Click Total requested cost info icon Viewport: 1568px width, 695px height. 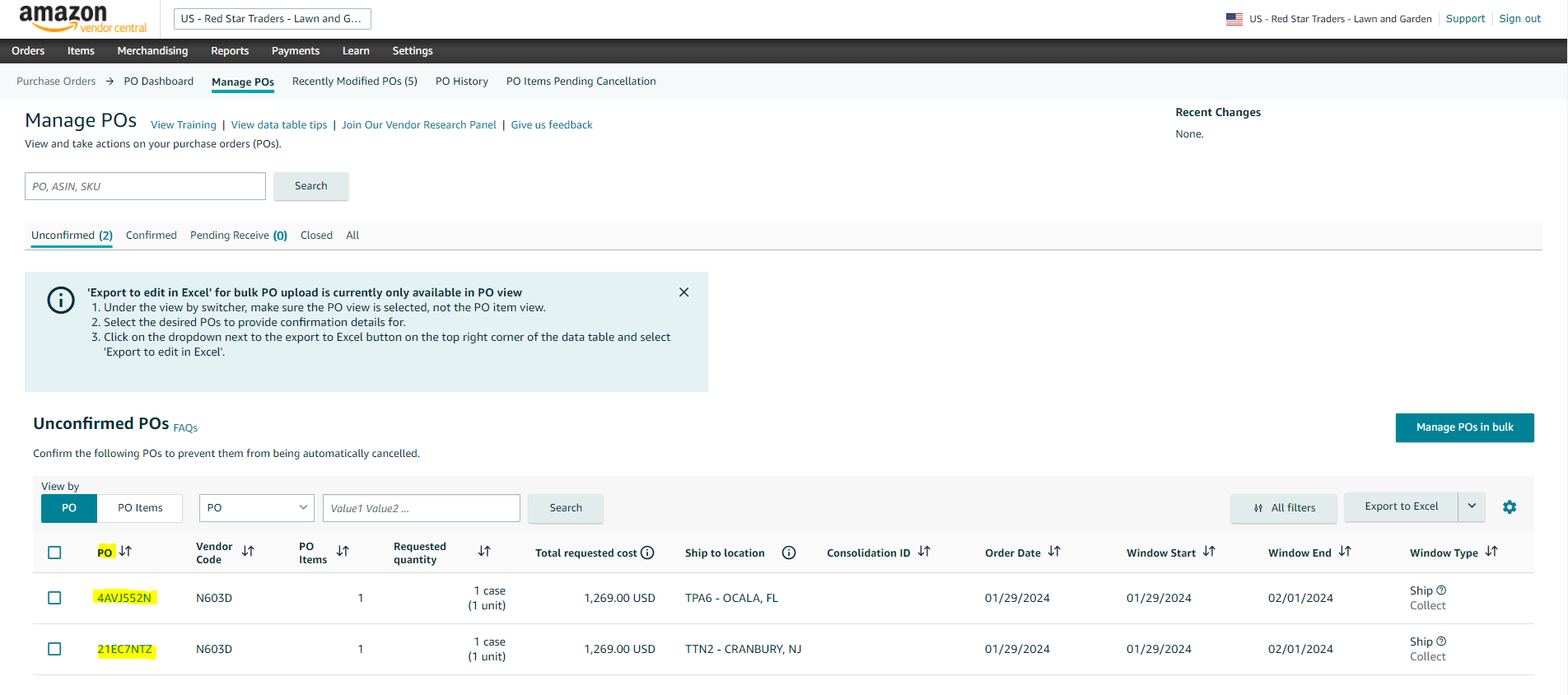647,553
